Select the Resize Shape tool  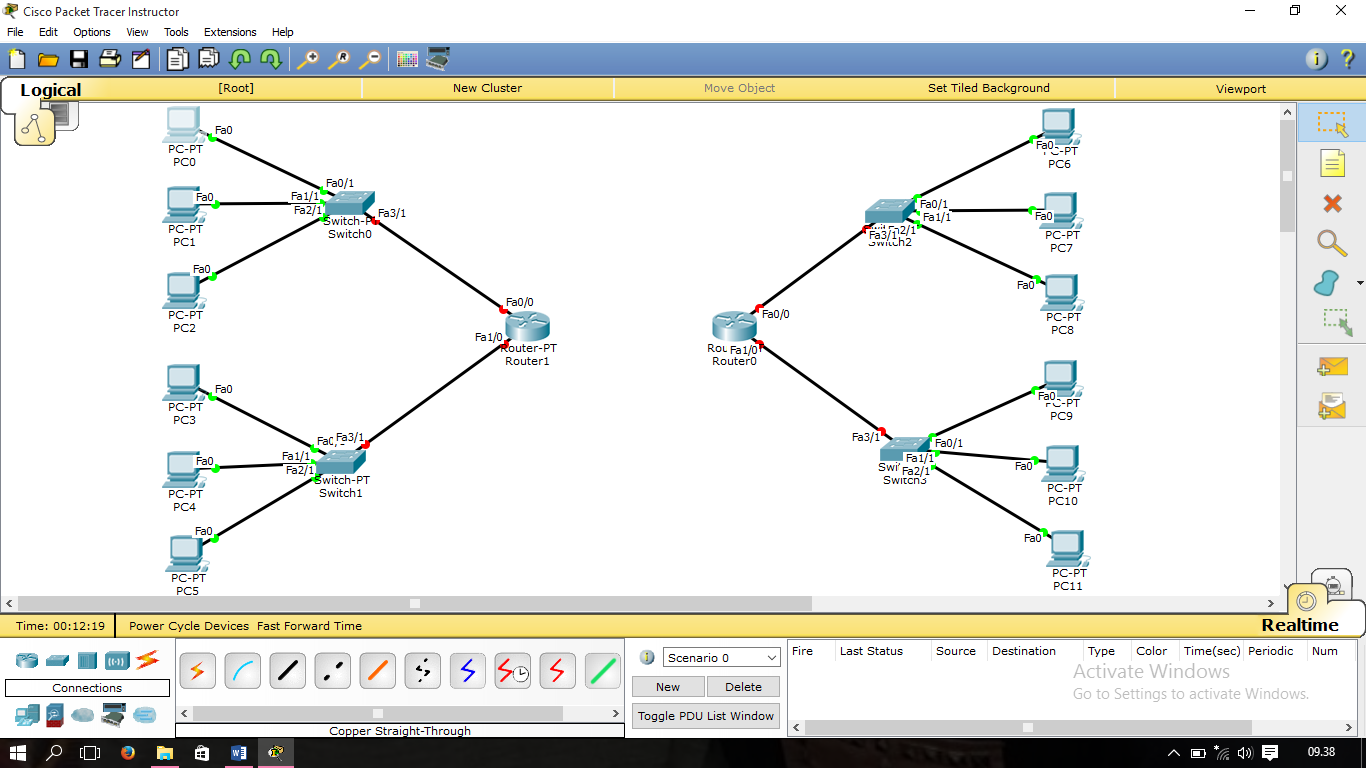coord(1332,315)
